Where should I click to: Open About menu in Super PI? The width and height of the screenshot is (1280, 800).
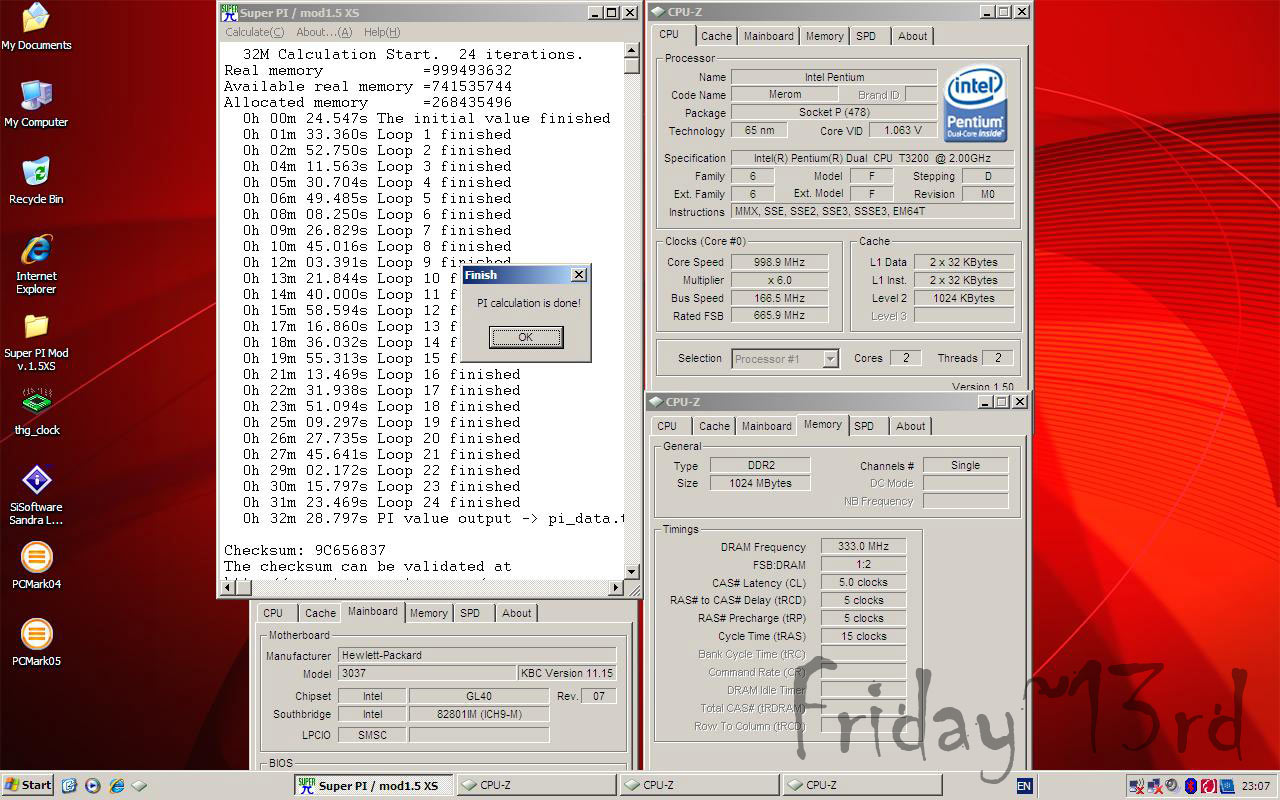(x=324, y=32)
